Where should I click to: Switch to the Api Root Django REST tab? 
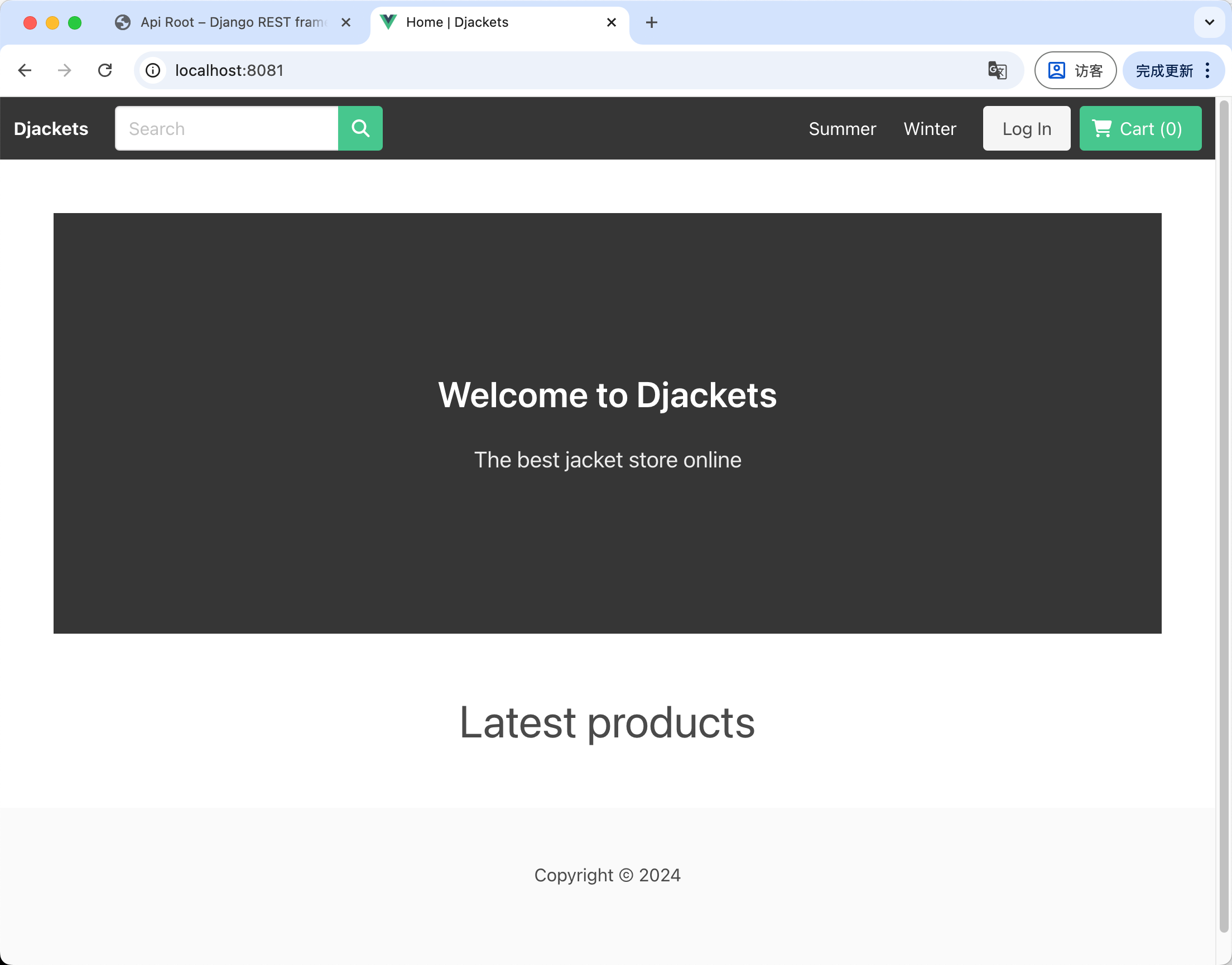click(226, 23)
